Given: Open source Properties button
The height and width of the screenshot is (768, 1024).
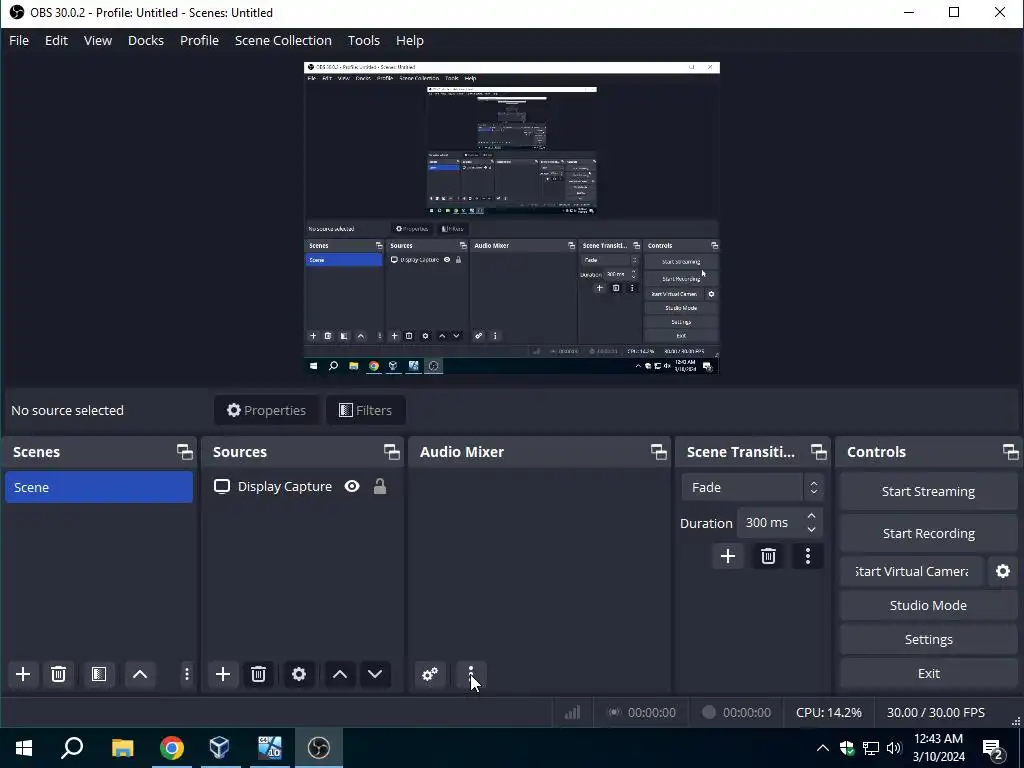Looking at the screenshot, I should click(266, 410).
